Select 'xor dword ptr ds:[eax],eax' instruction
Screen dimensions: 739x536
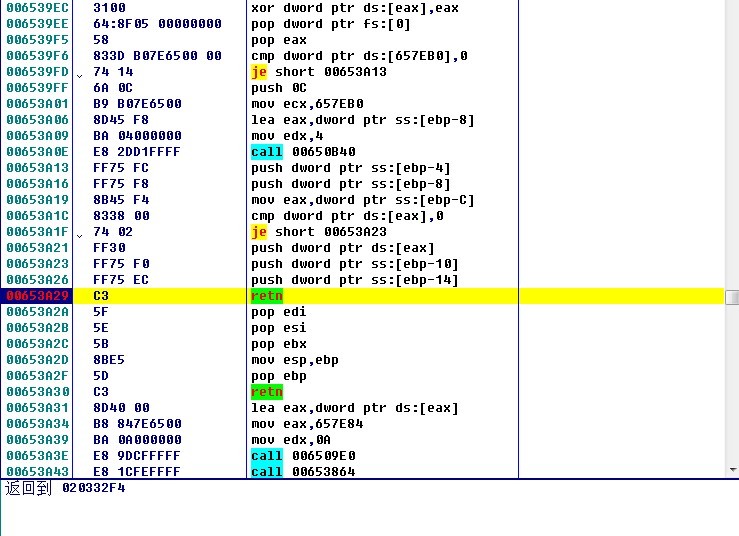(354, 8)
